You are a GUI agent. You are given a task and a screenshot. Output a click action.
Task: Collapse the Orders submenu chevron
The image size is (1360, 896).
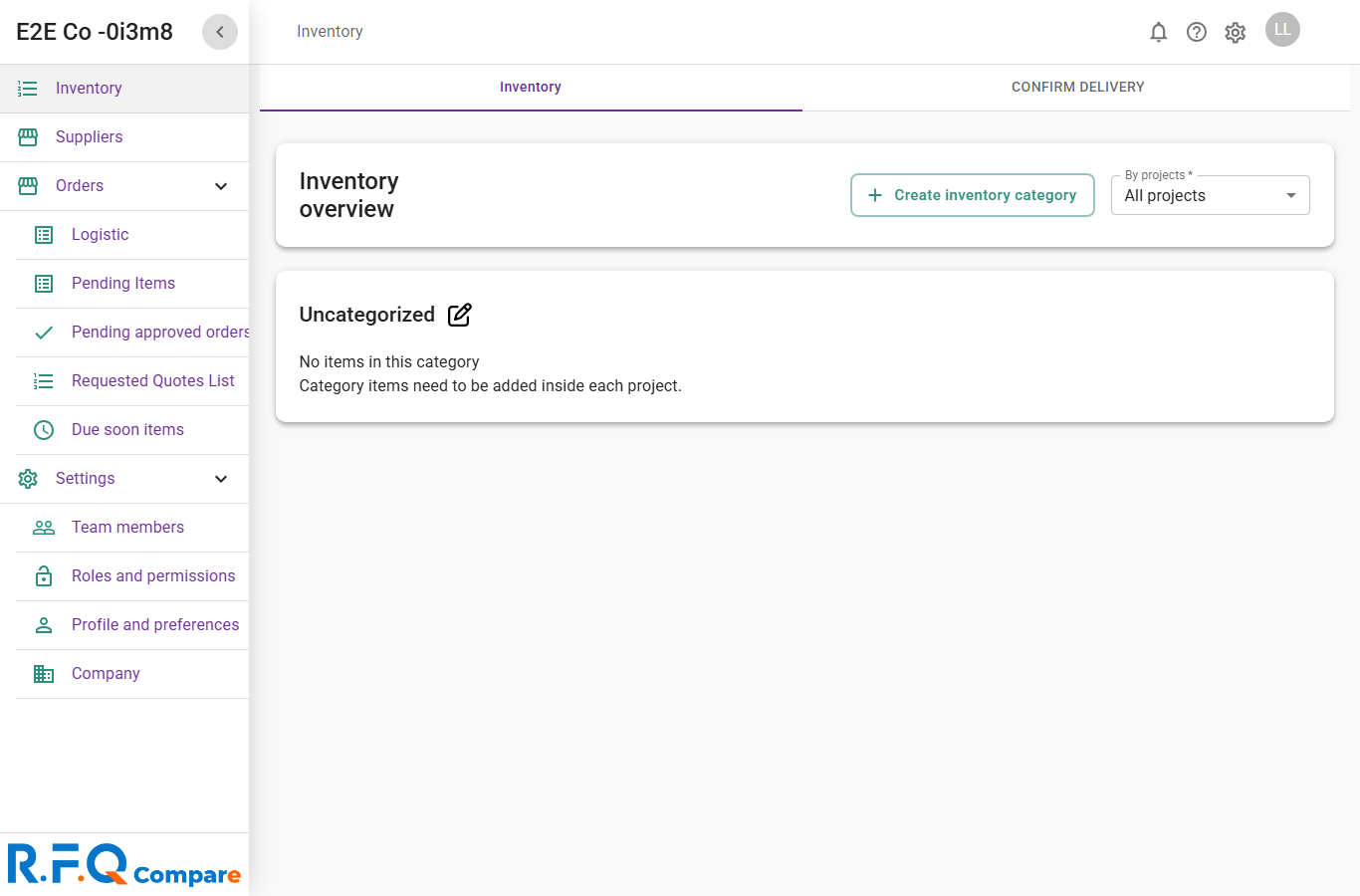click(221, 186)
